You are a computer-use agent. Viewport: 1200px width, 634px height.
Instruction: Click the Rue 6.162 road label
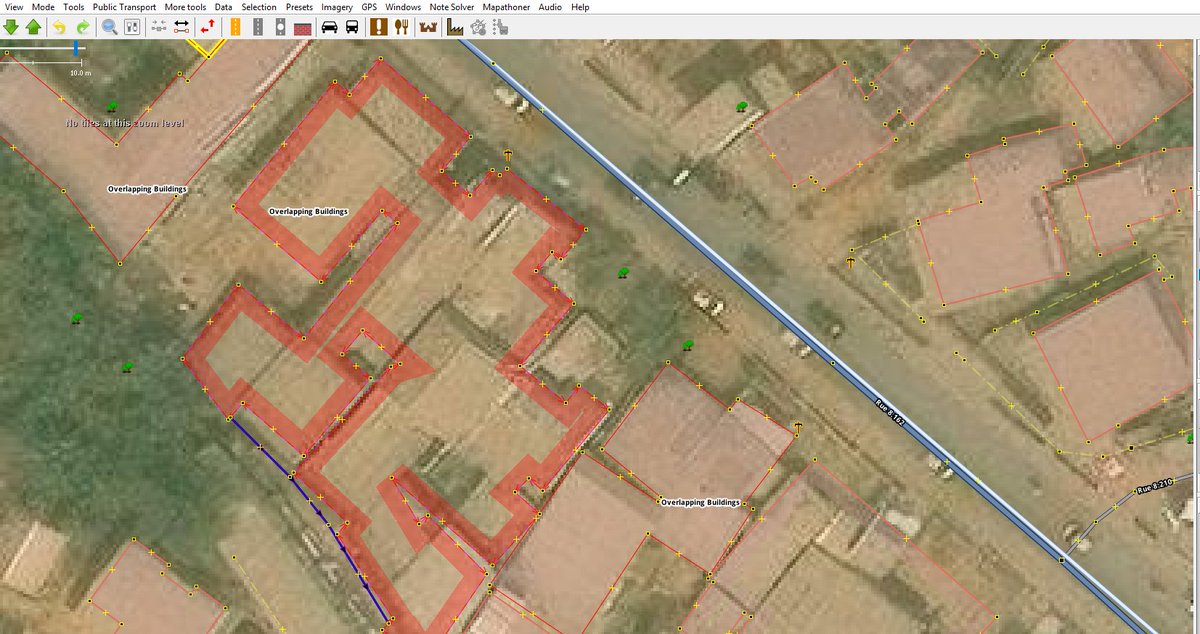[x=890, y=411]
